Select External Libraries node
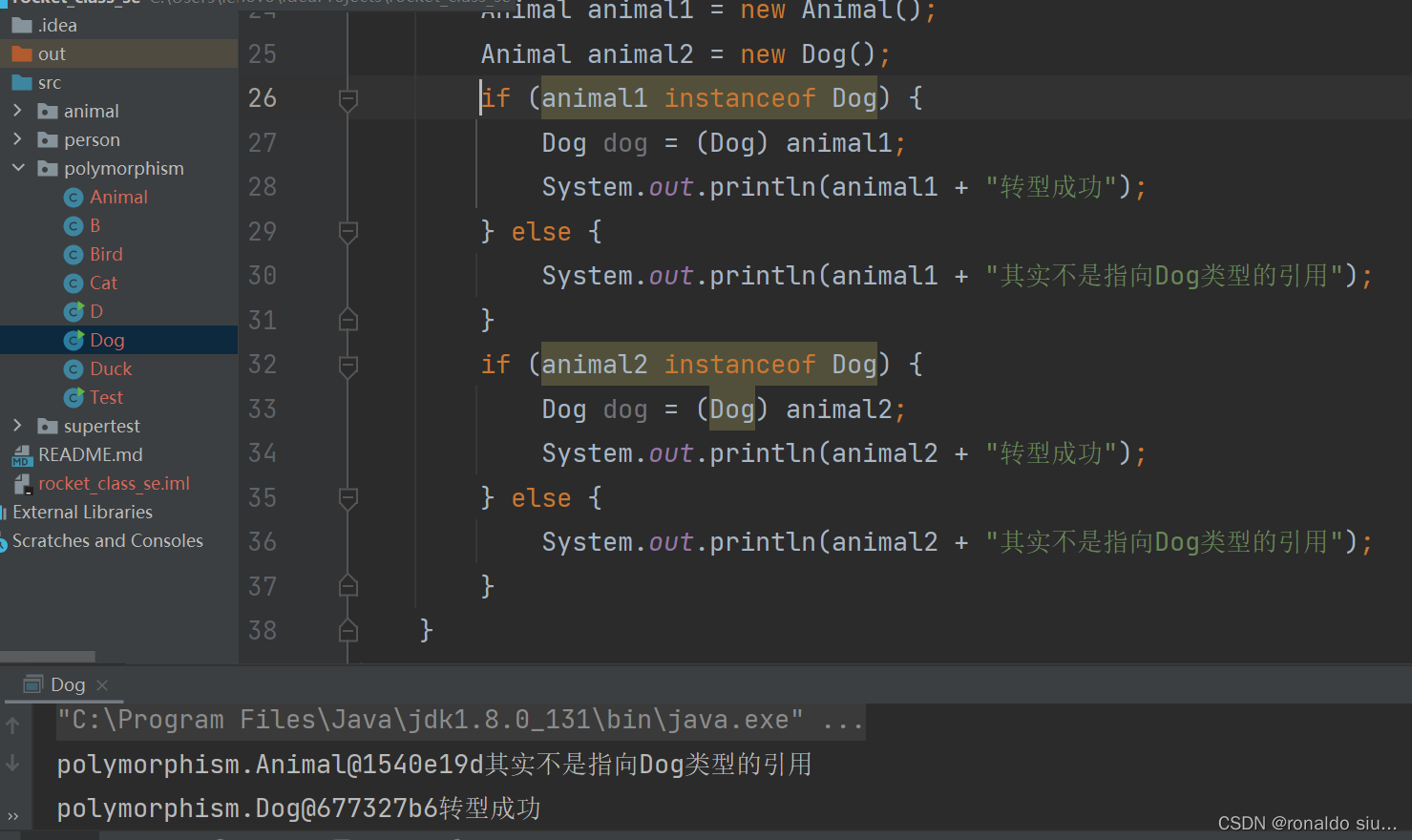Image resolution: width=1412 pixels, height=840 pixels. [x=82, y=512]
